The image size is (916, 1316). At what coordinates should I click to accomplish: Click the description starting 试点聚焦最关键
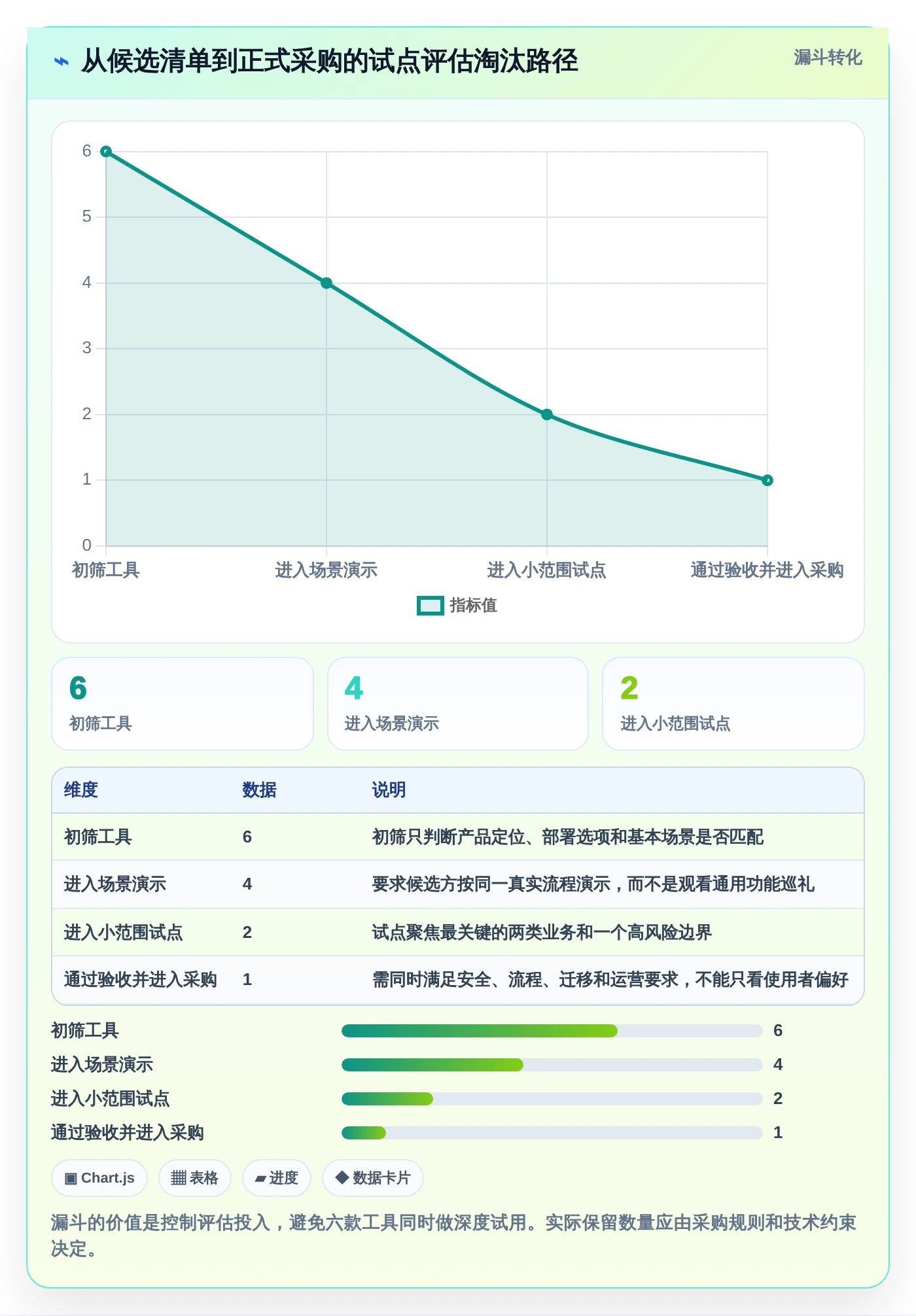click(542, 933)
